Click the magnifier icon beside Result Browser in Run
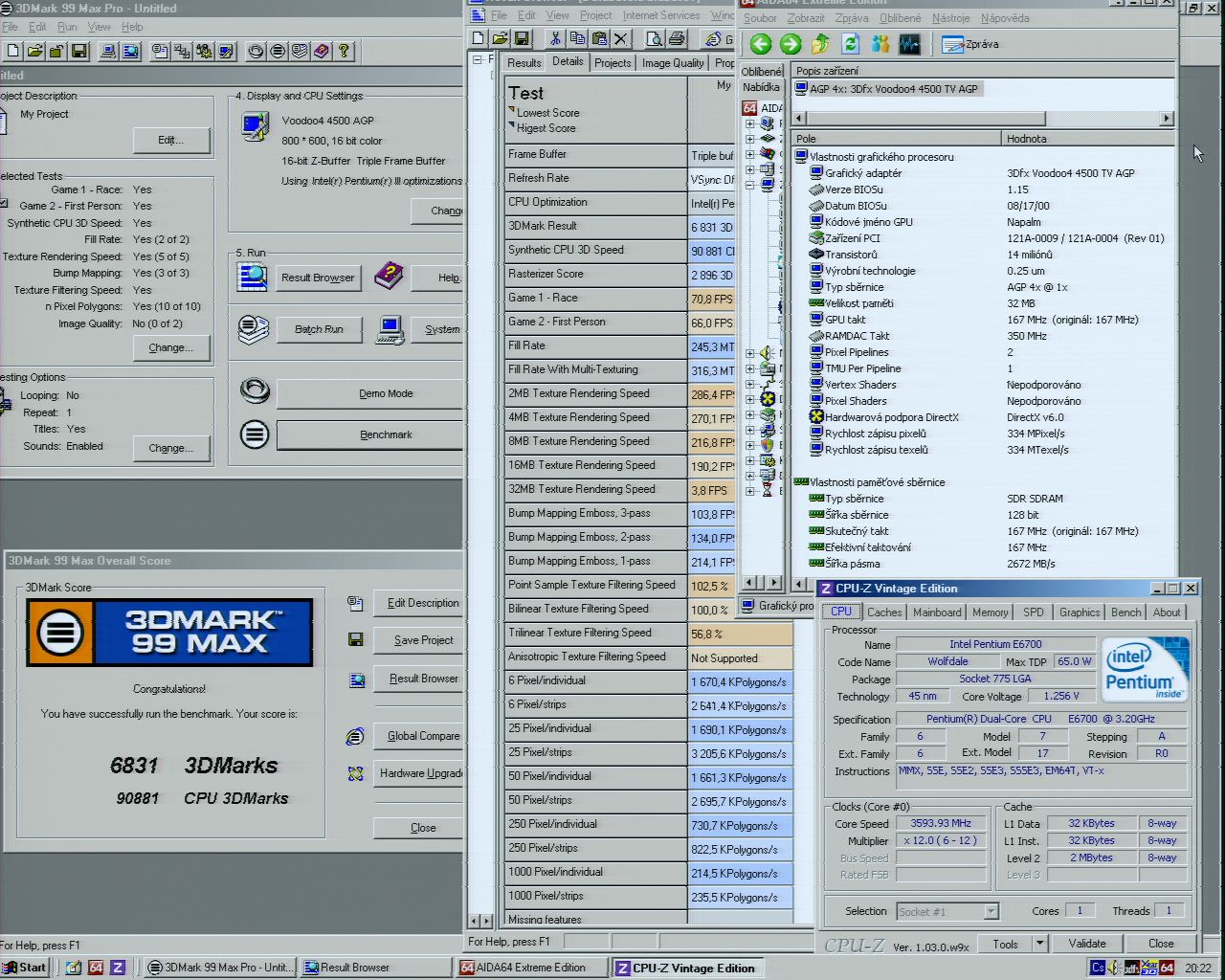1225x980 pixels. 253,277
